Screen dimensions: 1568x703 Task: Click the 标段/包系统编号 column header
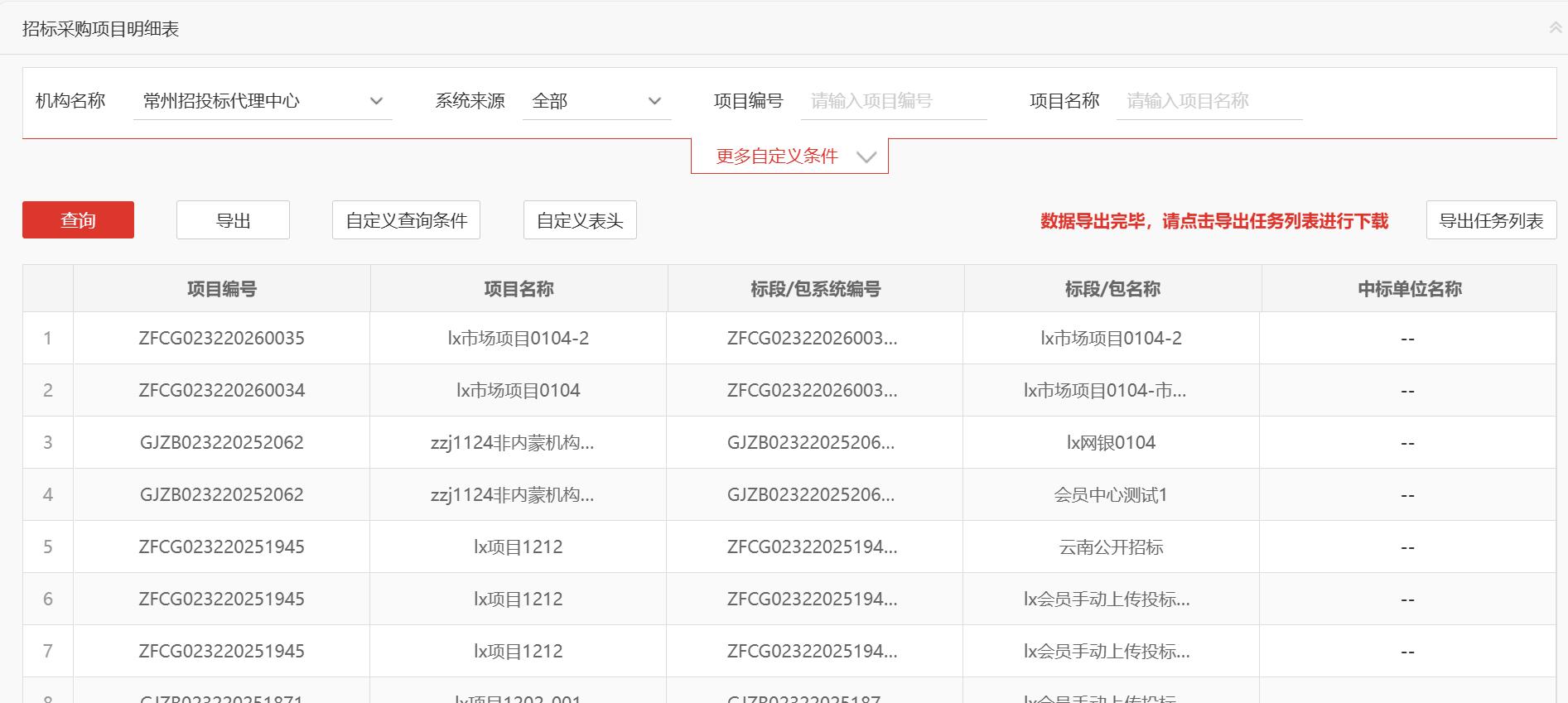click(x=815, y=289)
